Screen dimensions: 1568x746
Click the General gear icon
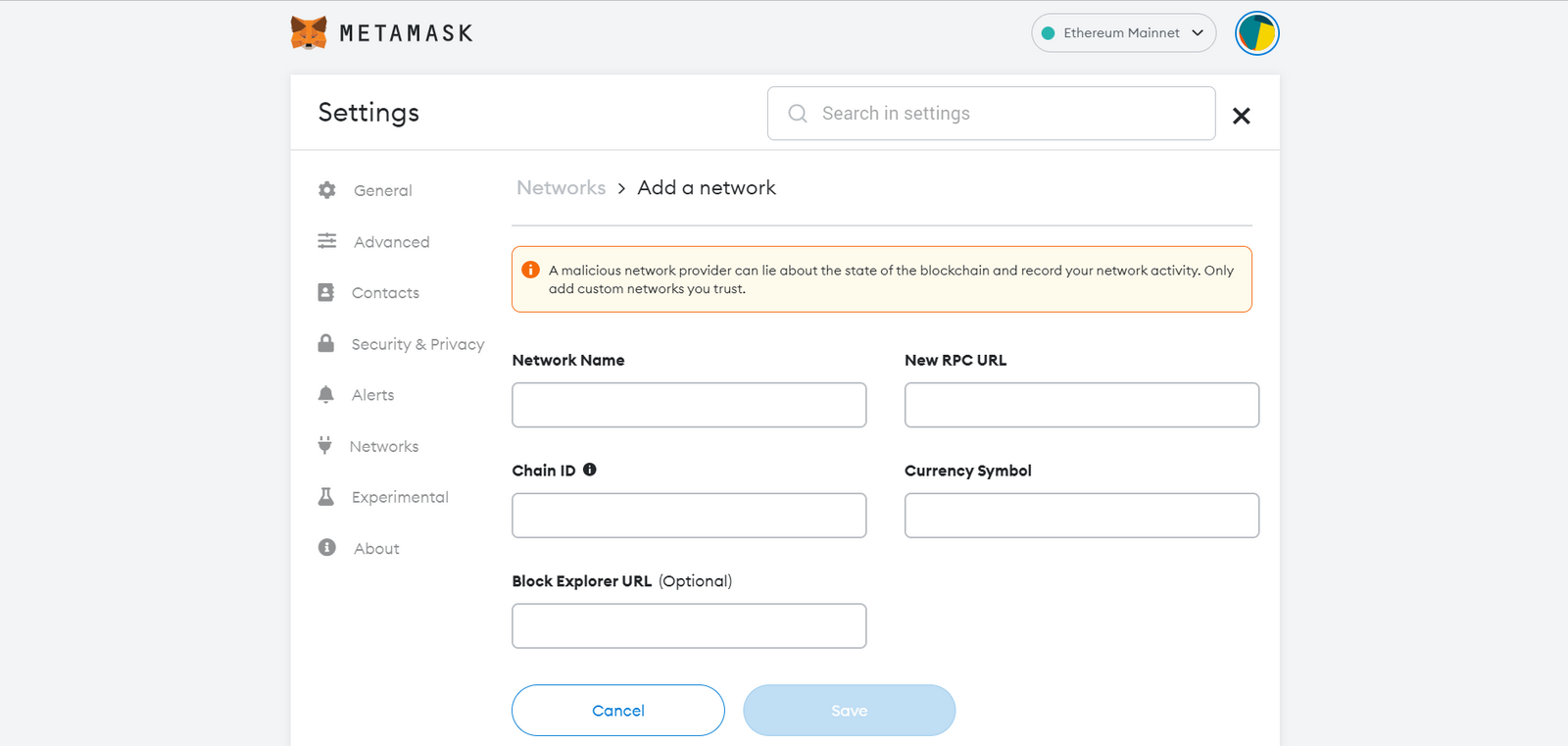(327, 190)
